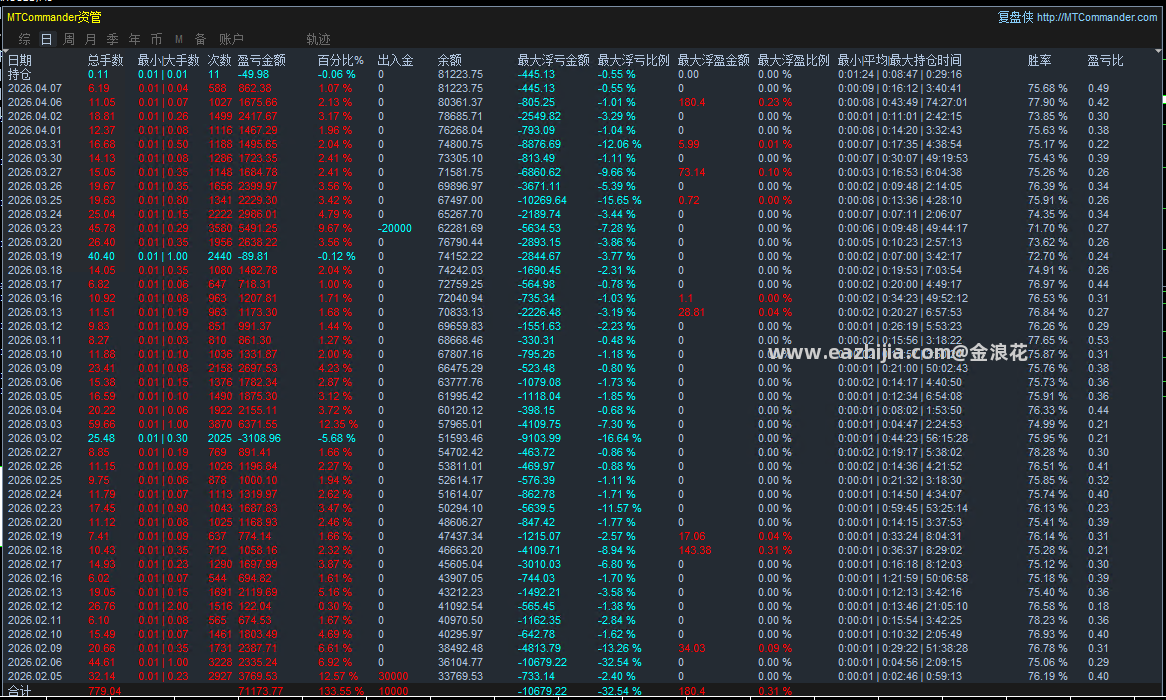The height and width of the screenshot is (700, 1166).
Task: Sort by the 日期 column header
Action: tap(20, 60)
